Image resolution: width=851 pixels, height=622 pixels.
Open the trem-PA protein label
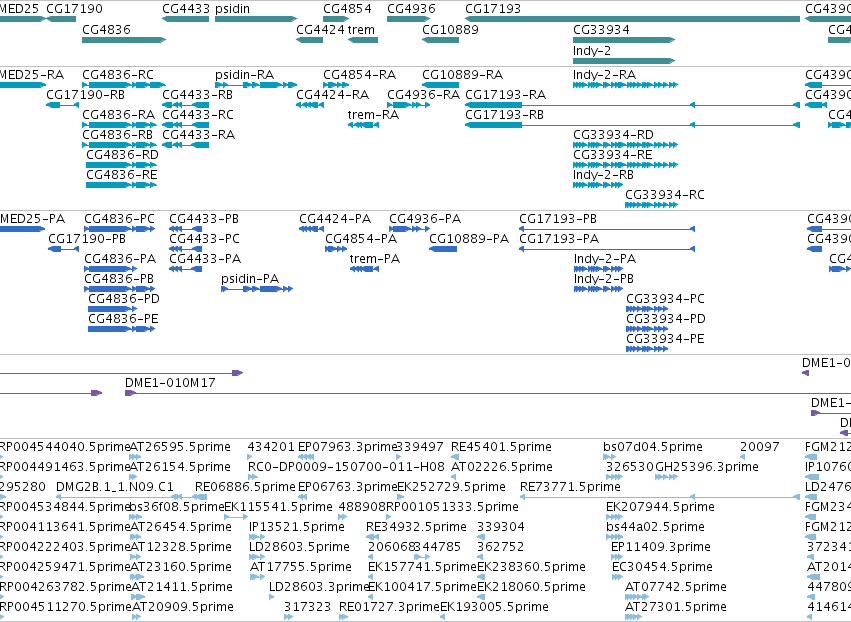(375, 259)
